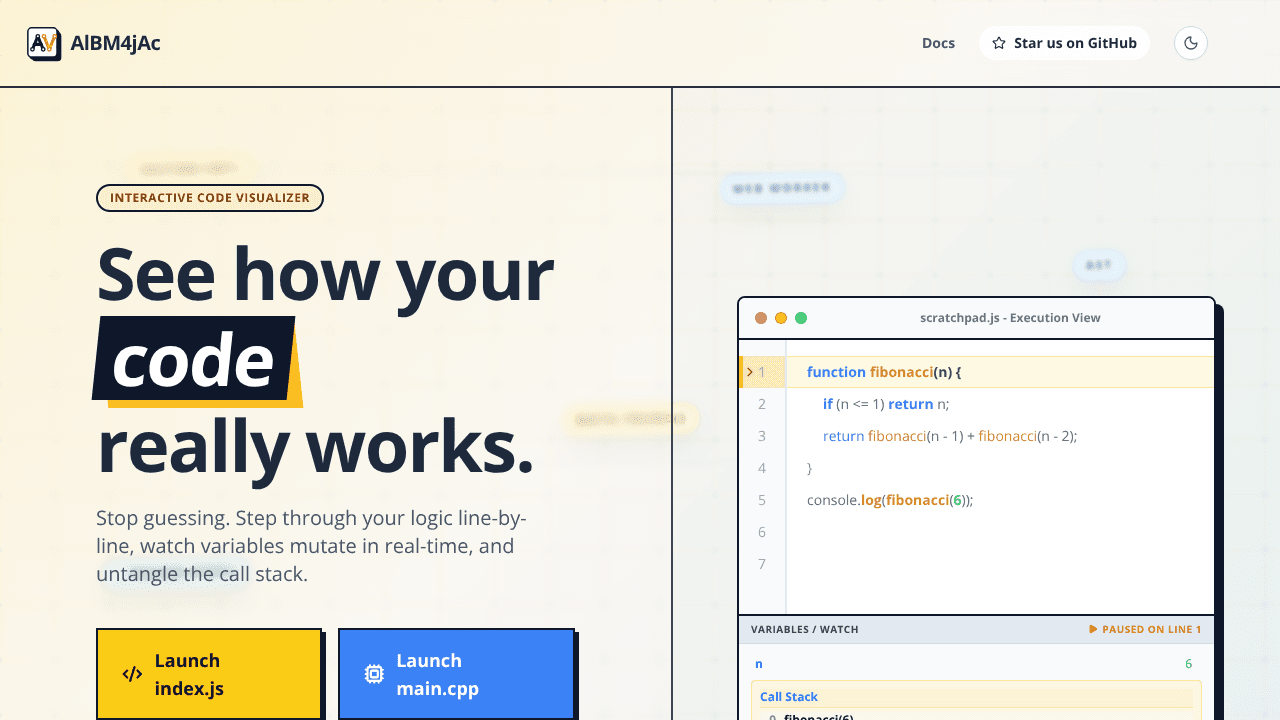Click INTERACTIVE CODE VISUALIZER badge
The height and width of the screenshot is (720, 1280).
210,198
